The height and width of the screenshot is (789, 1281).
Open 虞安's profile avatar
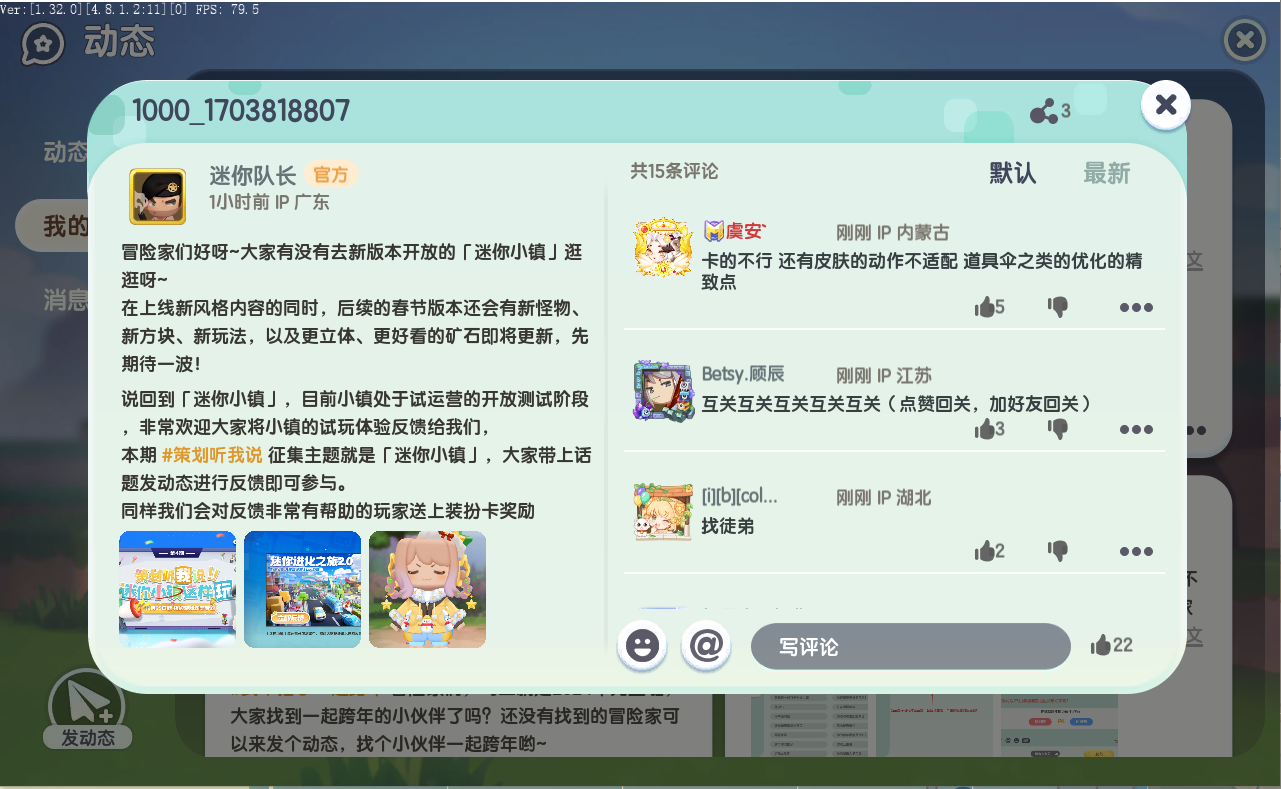[663, 247]
